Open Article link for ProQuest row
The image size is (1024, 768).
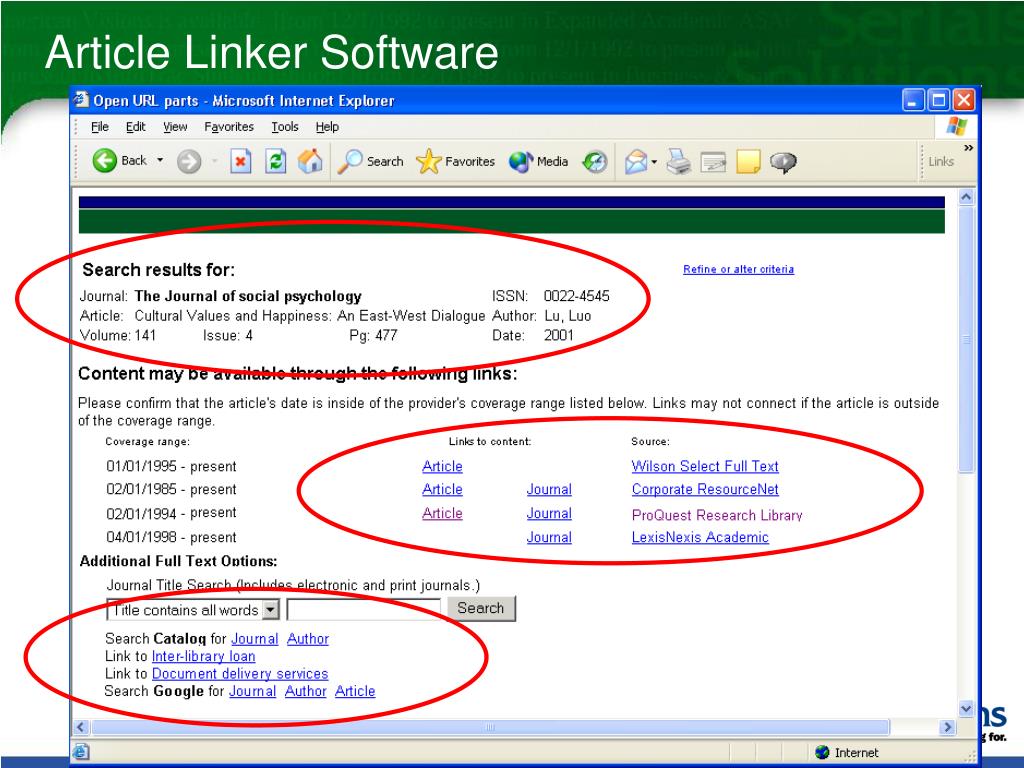coord(442,513)
